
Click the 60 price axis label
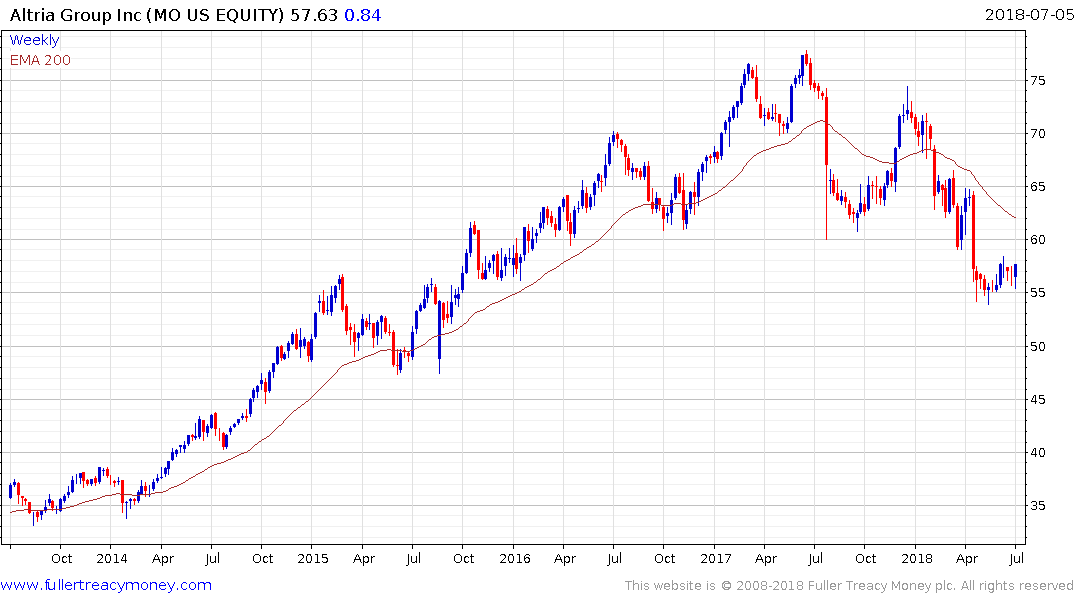tap(1038, 240)
